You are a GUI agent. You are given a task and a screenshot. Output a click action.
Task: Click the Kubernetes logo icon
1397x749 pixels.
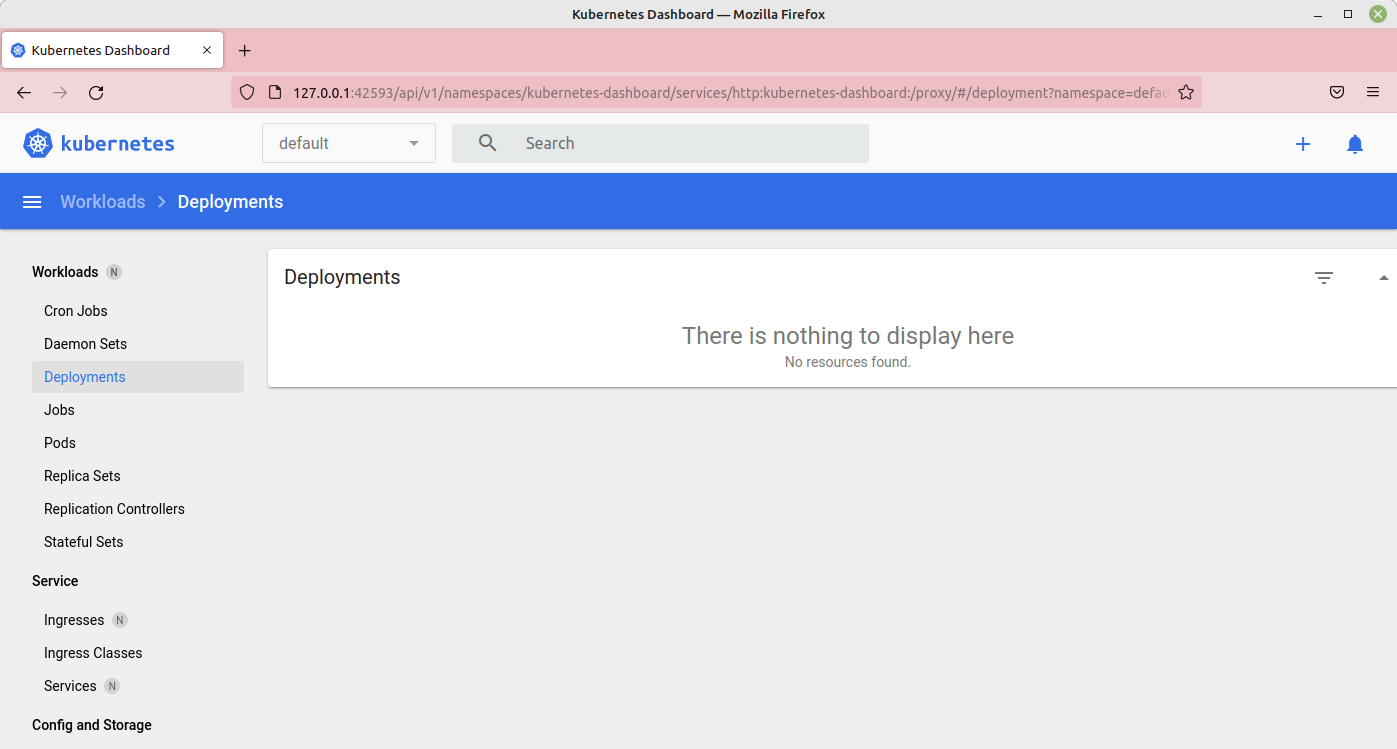[38, 143]
